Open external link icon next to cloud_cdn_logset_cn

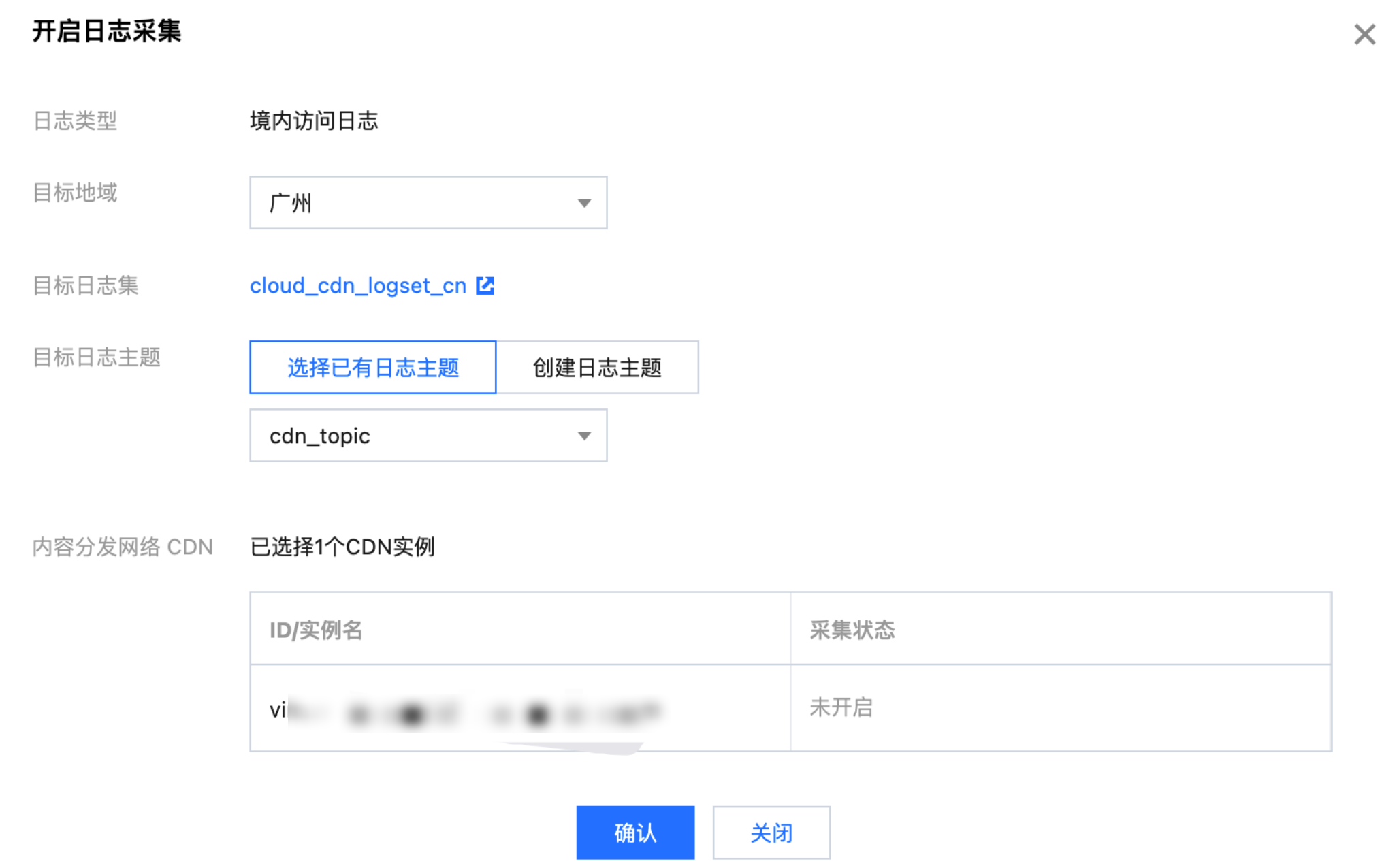[485, 286]
